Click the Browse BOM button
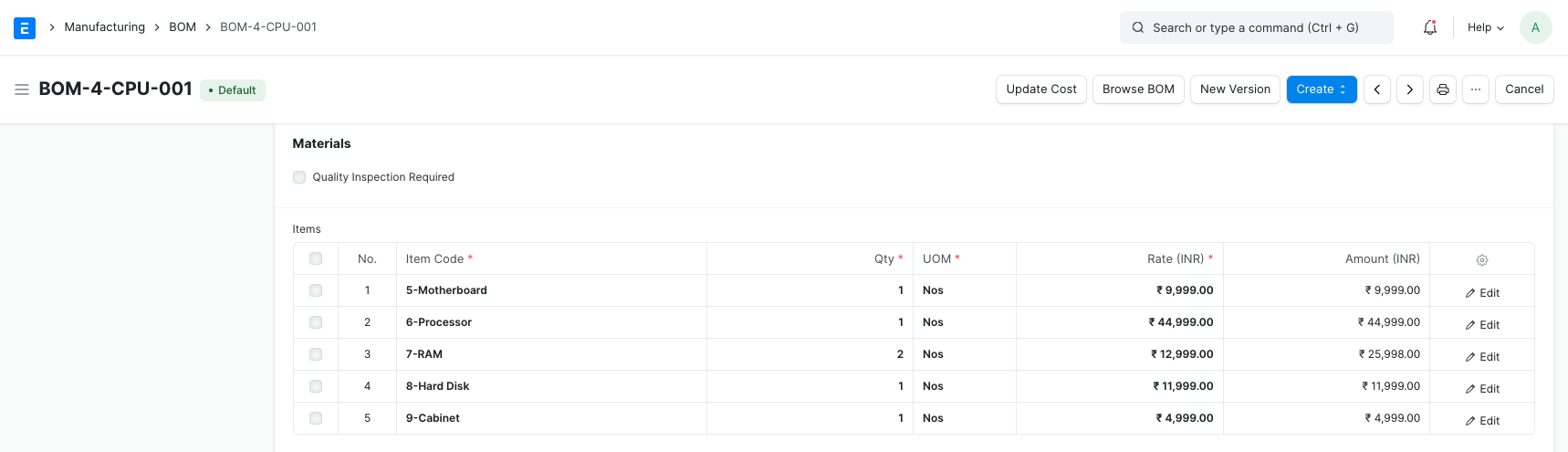Screen dimensions: 1568x452 1138,89
